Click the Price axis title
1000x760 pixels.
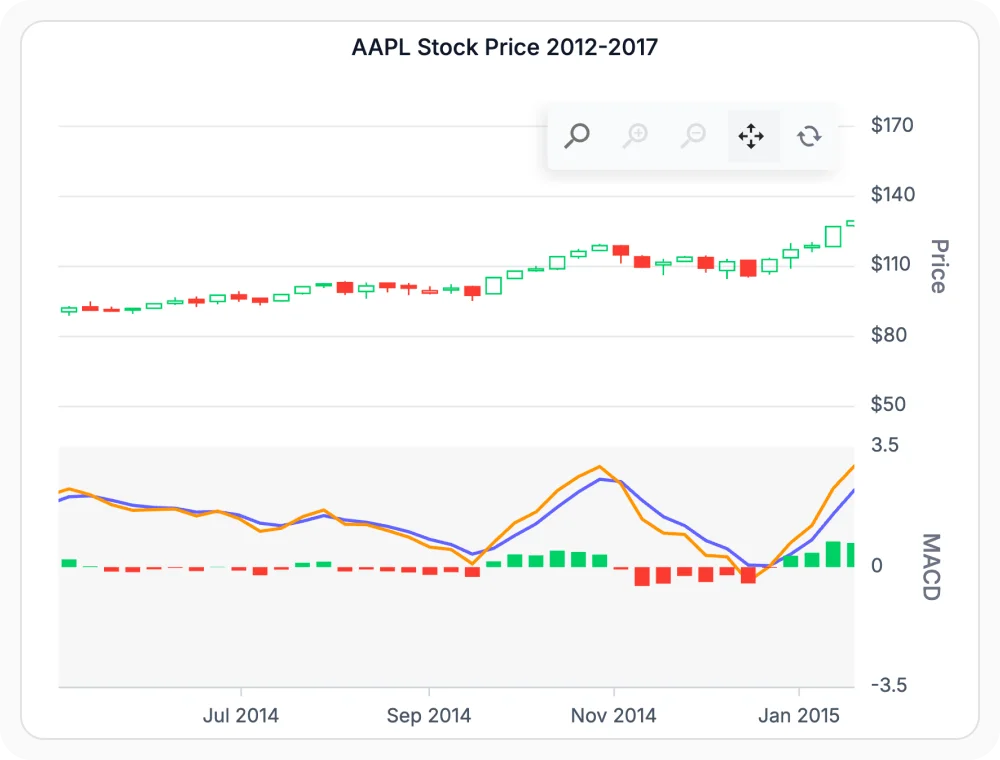pyautogui.click(x=939, y=267)
